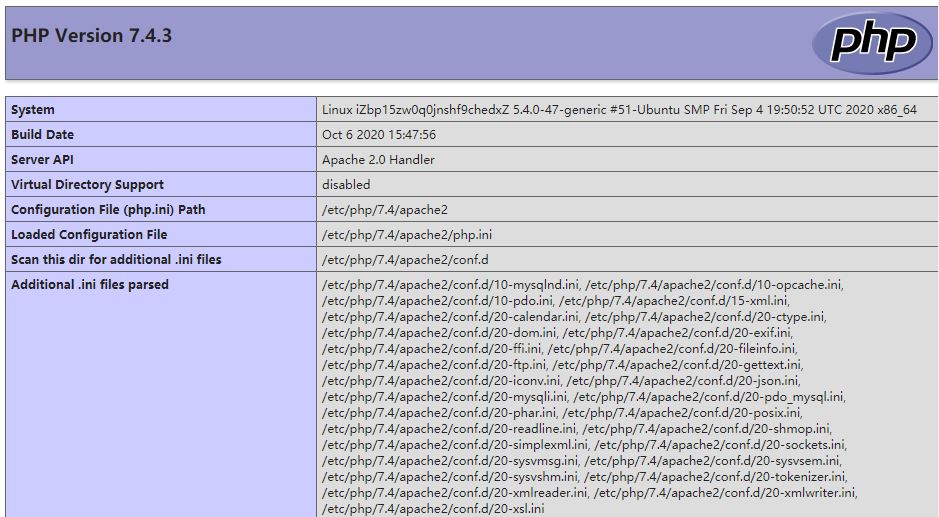Image resolution: width=939 pixels, height=517 pixels.
Task: Click the 10-opcache.ini file path
Action: (713, 285)
